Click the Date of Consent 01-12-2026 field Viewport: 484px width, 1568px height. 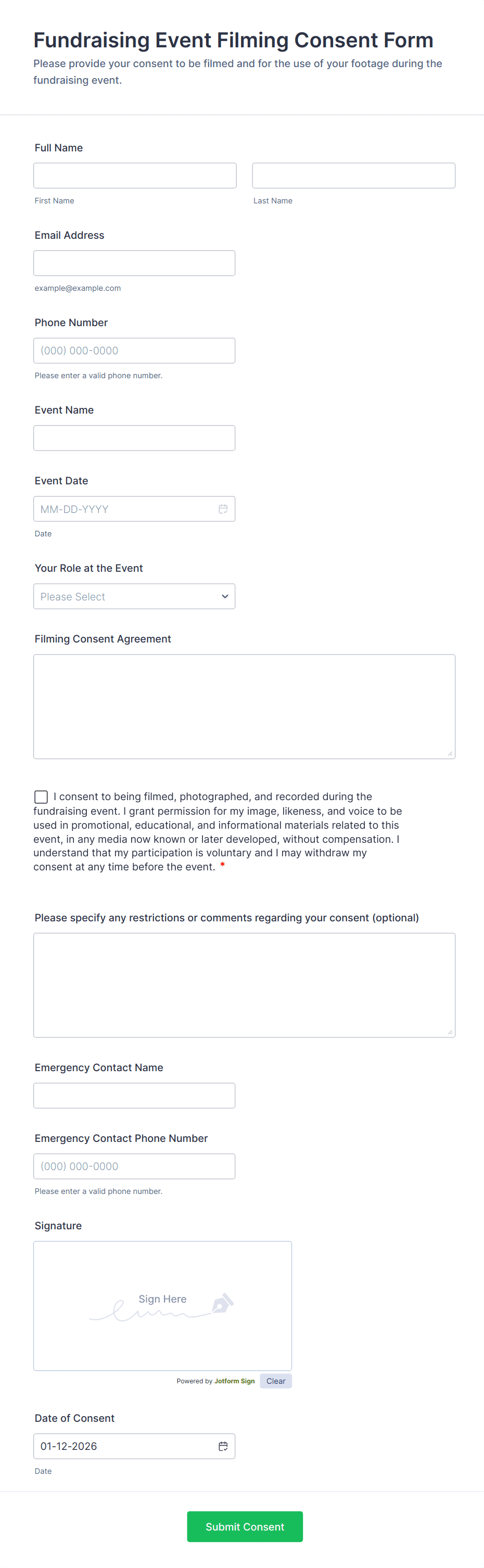tap(122, 1446)
